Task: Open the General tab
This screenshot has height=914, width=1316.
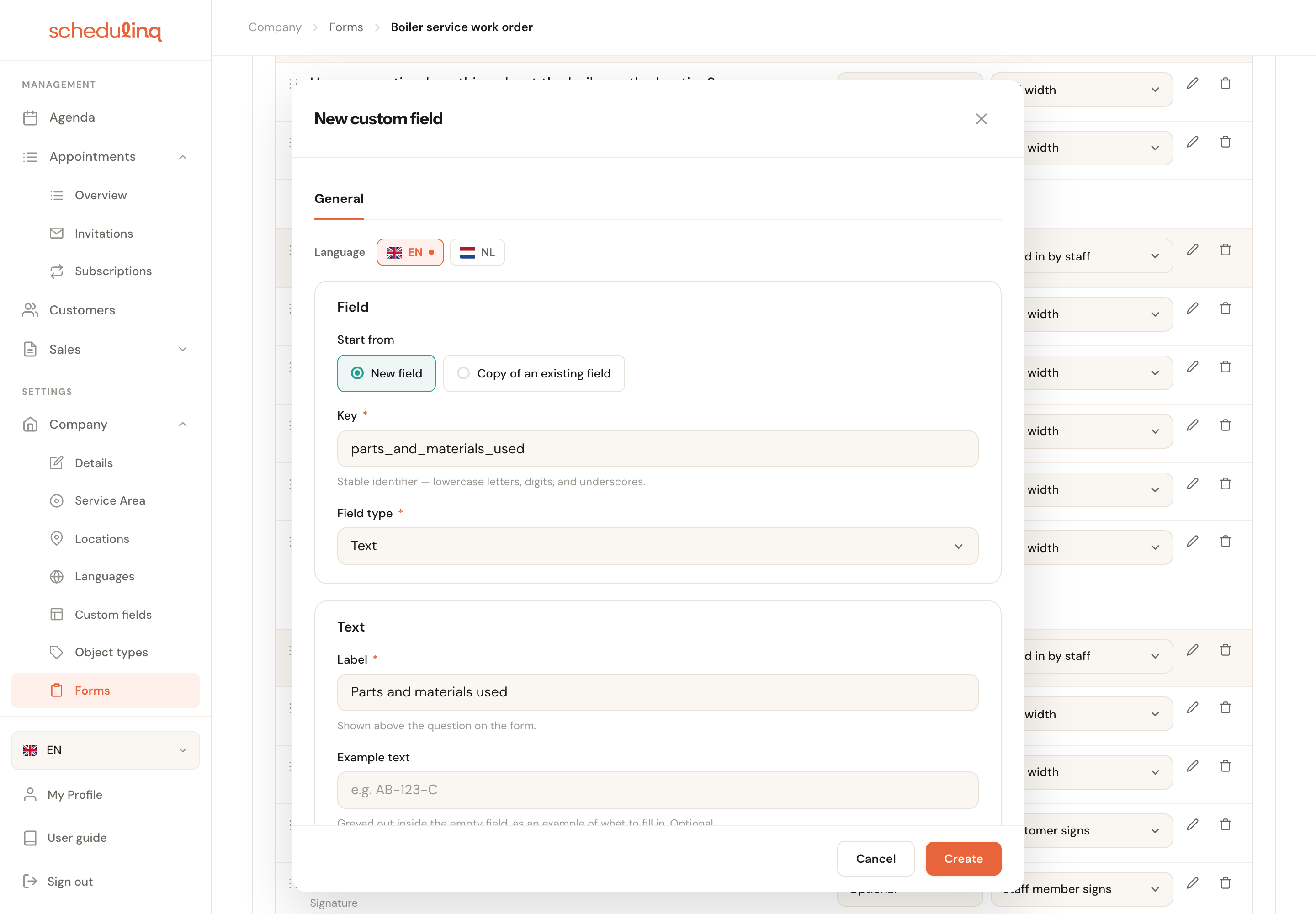Action: (339, 199)
